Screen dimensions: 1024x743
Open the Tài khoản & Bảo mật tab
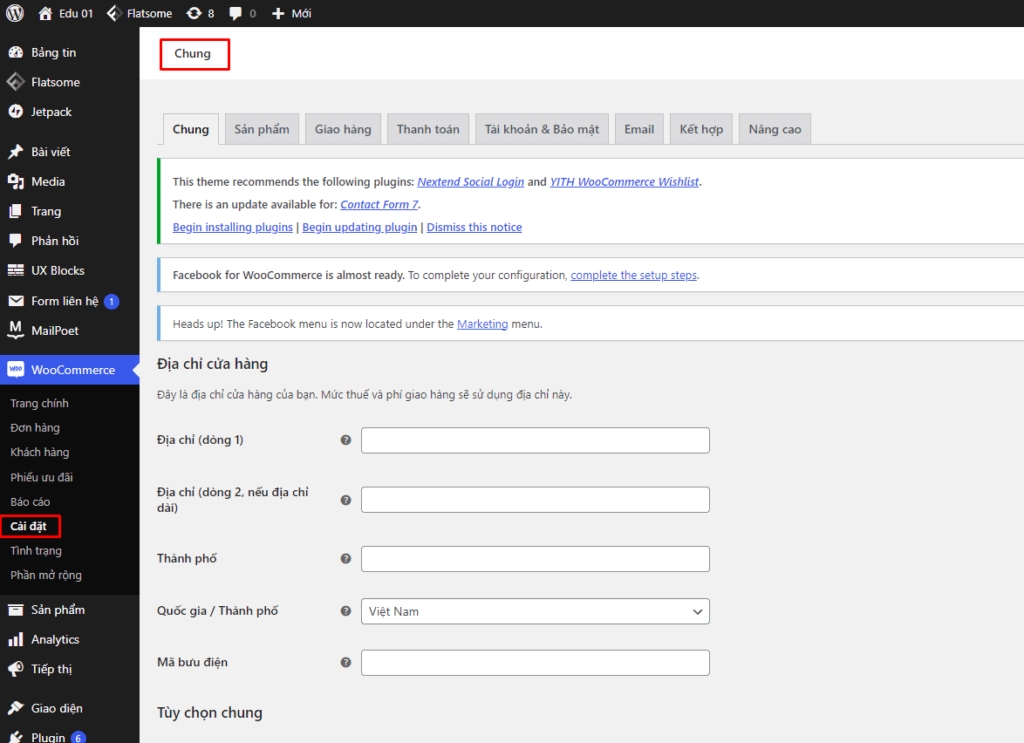[x=542, y=129]
